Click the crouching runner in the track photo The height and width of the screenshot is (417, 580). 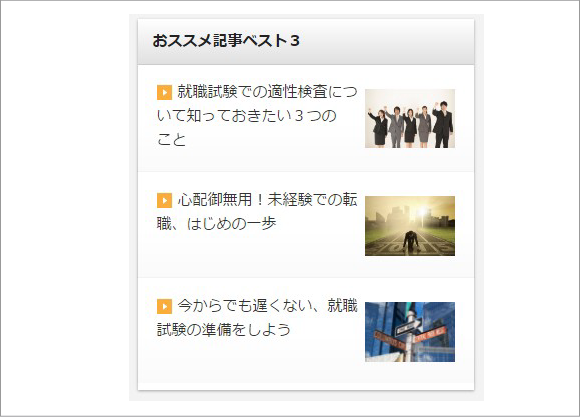[411, 241]
